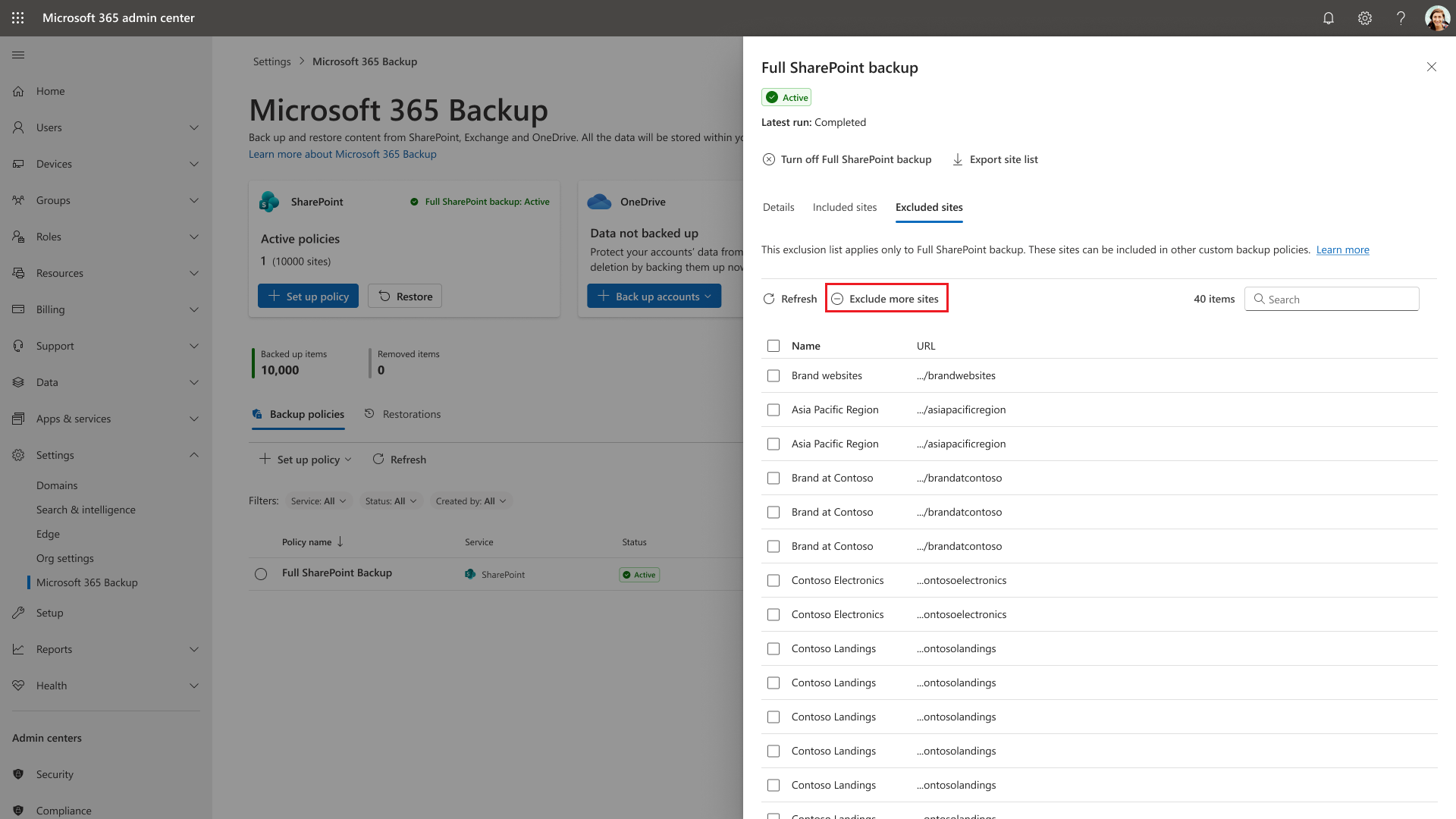Toggle the select-all checkbox beside Name
This screenshot has height=819, width=1456.
pyautogui.click(x=773, y=346)
